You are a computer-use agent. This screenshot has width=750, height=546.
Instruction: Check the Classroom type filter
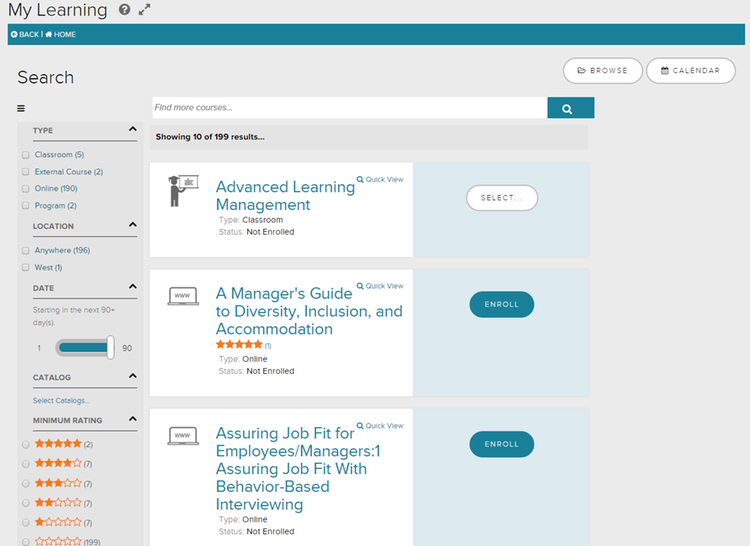point(25,155)
